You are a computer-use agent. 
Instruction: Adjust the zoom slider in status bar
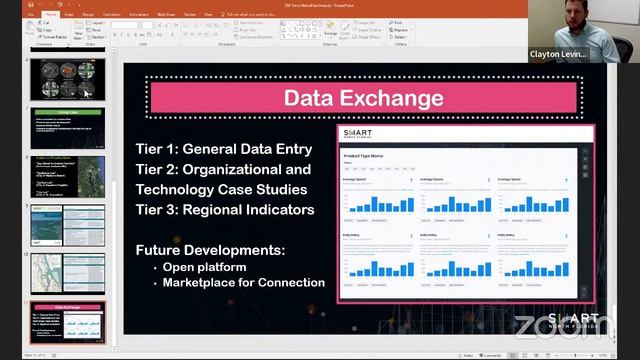point(576,356)
